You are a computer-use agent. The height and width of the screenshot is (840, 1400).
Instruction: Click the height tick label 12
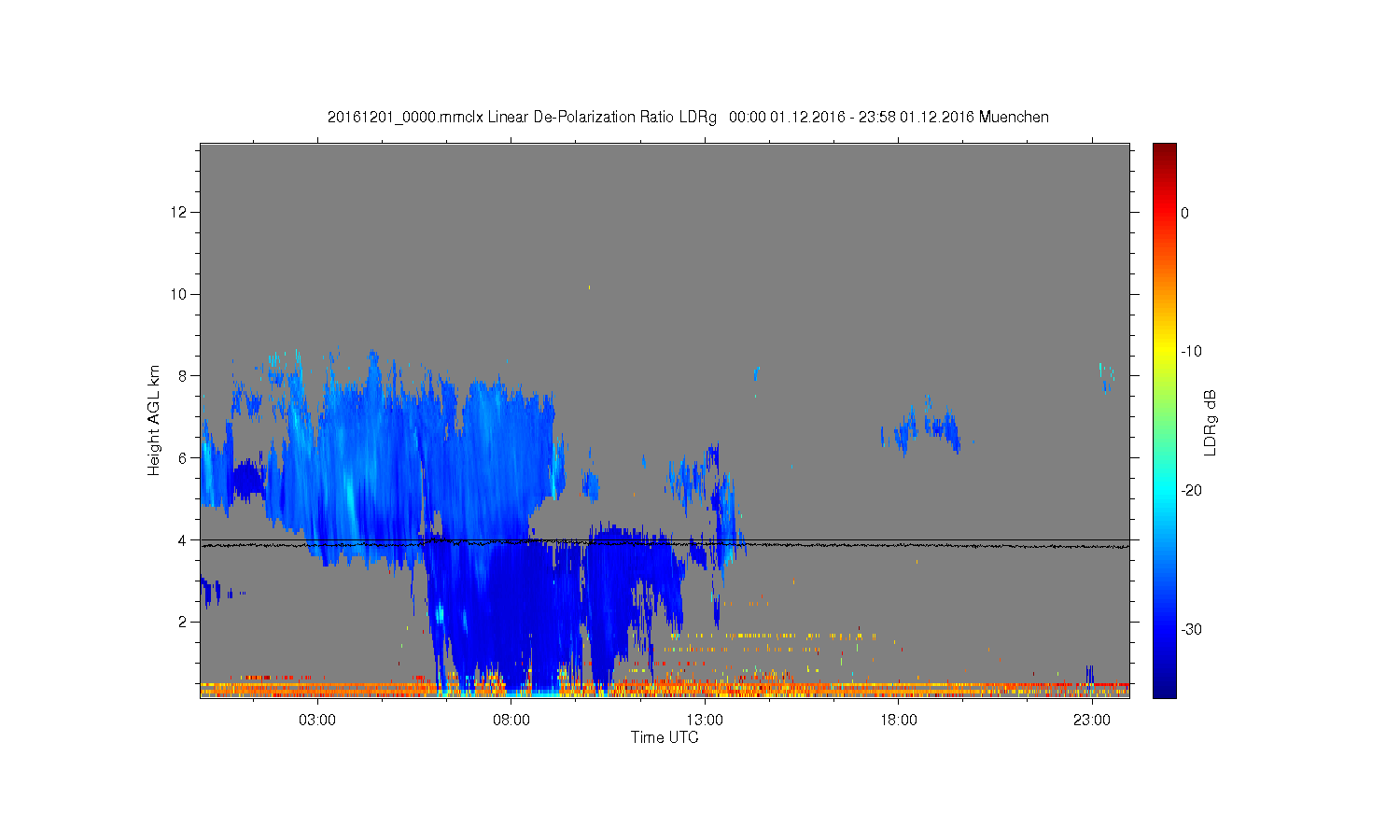tap(180, 213)
